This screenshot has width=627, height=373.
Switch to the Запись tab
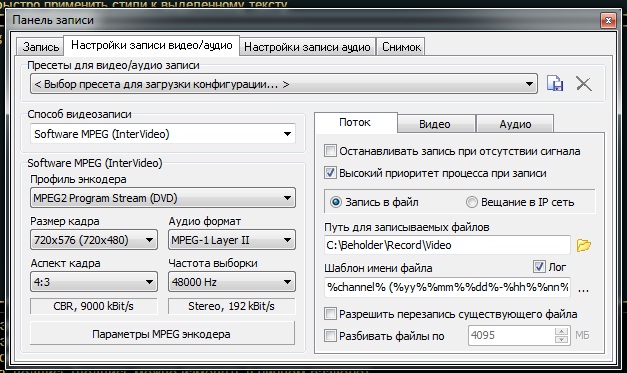point(40,47)
